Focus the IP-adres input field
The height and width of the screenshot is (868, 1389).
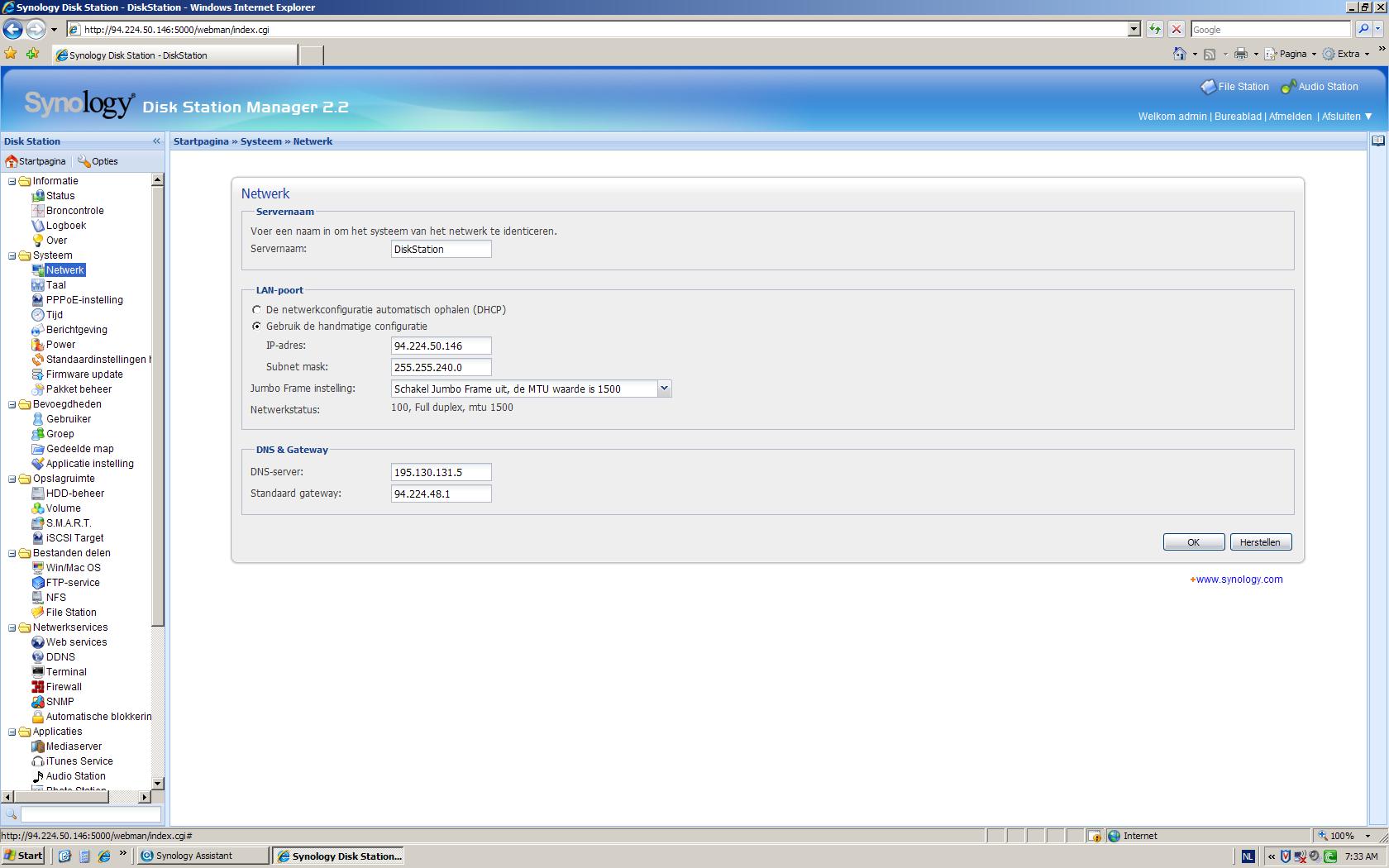tap(441, 346)
